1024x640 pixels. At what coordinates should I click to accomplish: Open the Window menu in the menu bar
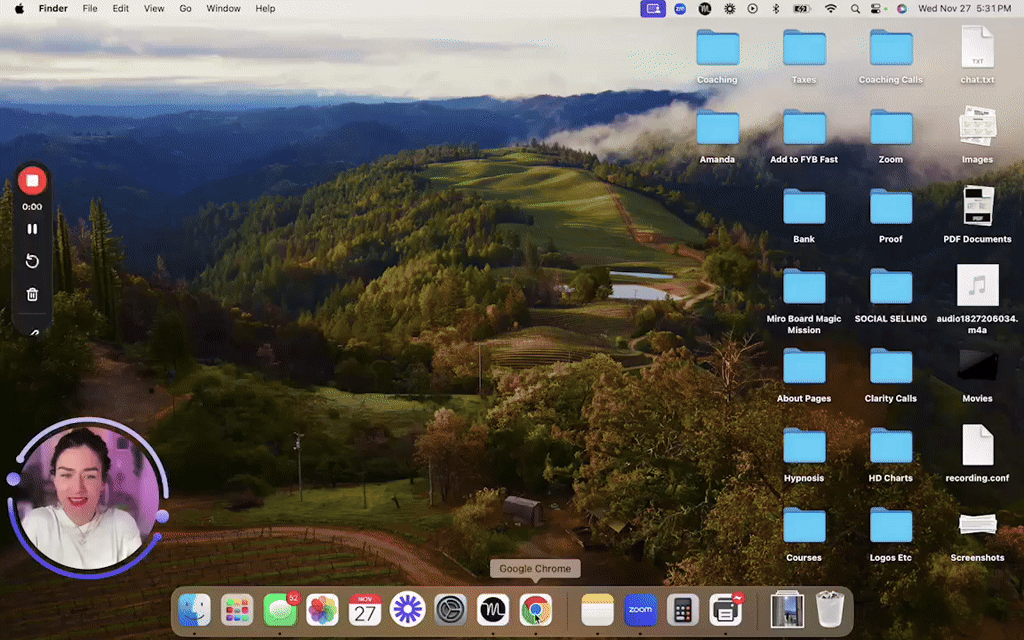pos(223,8)
